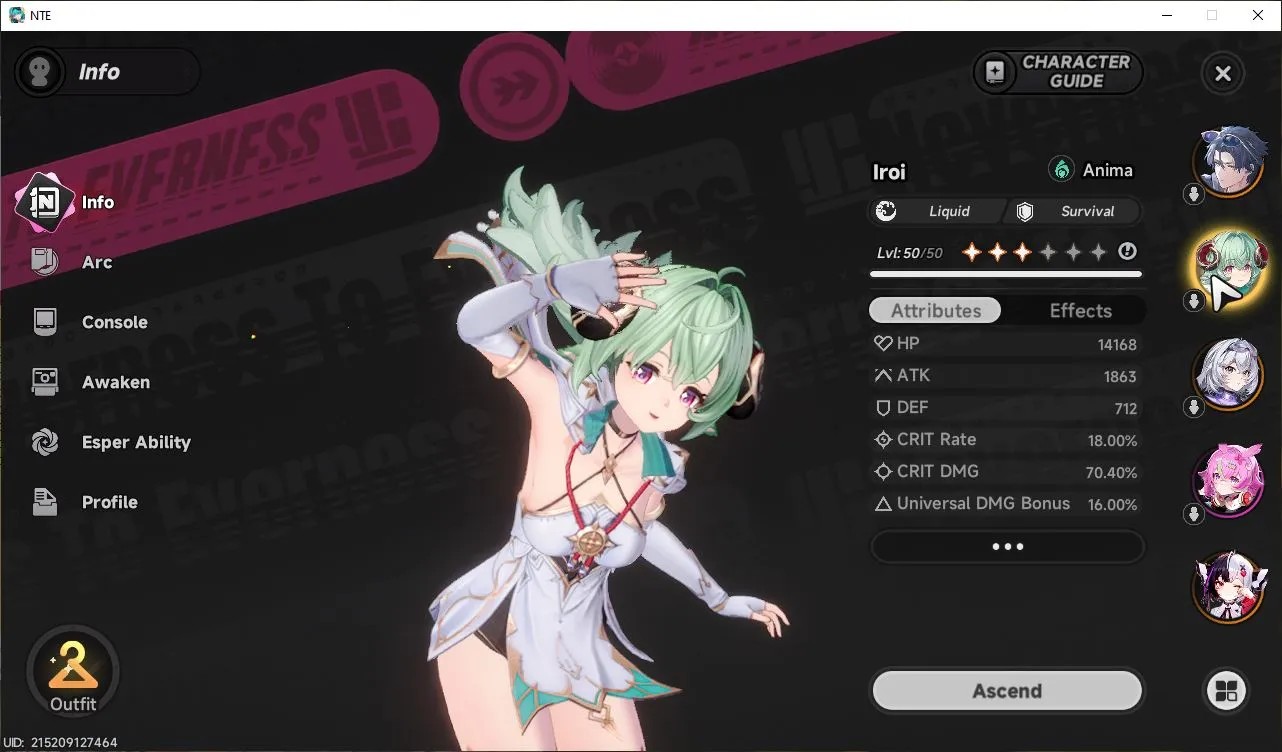Expand more attributes with the three-dot button
This screenshot has width=1282, height=752.
pos(1007,547)
